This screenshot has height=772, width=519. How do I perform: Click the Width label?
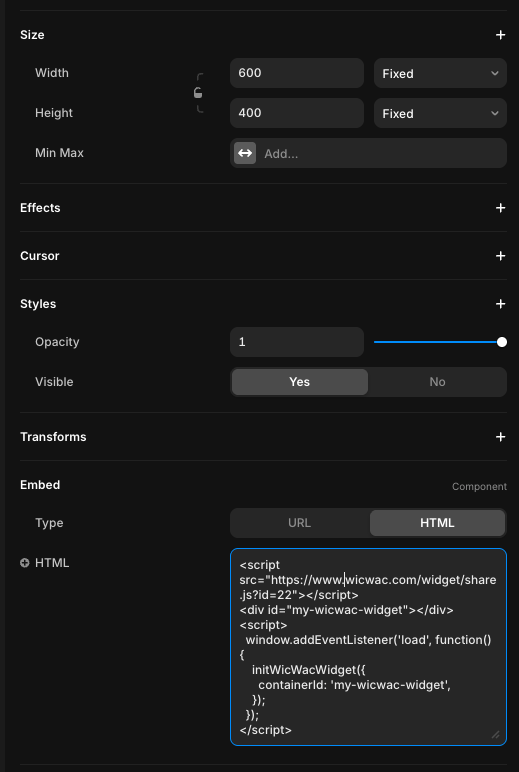pyautogui.click(x=52, y=73)
